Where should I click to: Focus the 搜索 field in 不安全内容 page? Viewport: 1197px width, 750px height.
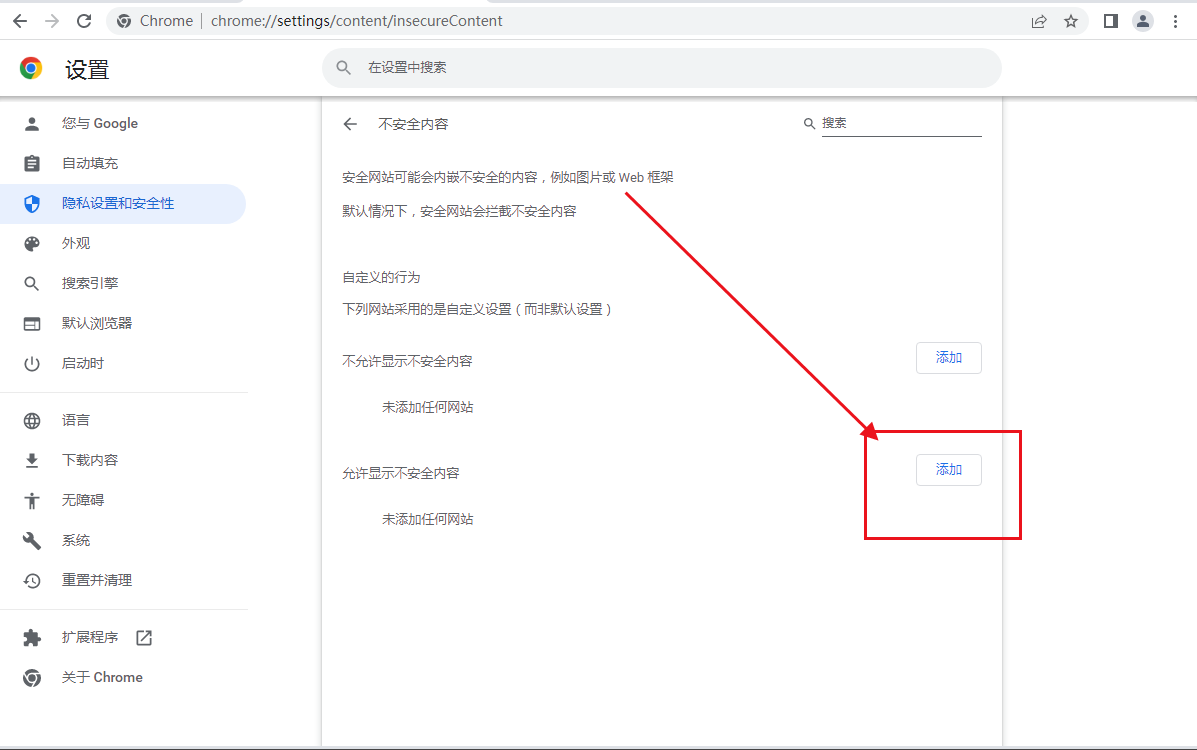[x=902, y=123]
